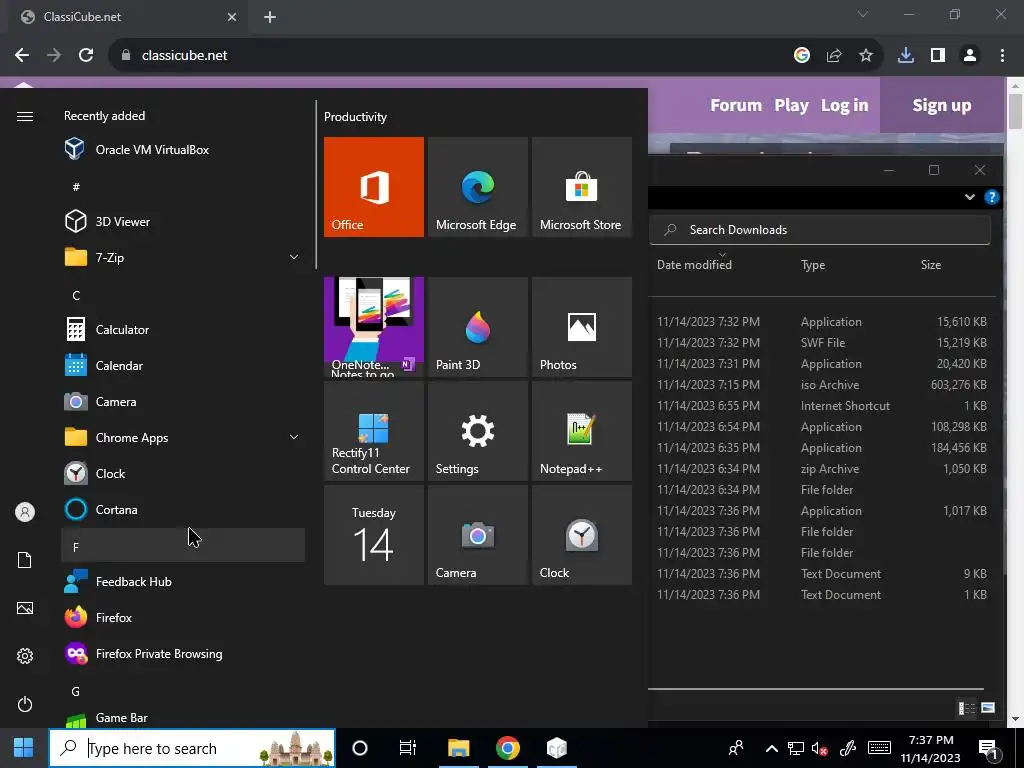
Task: Expand the Chrome Apps folder
Action: (x=183, y=438)
